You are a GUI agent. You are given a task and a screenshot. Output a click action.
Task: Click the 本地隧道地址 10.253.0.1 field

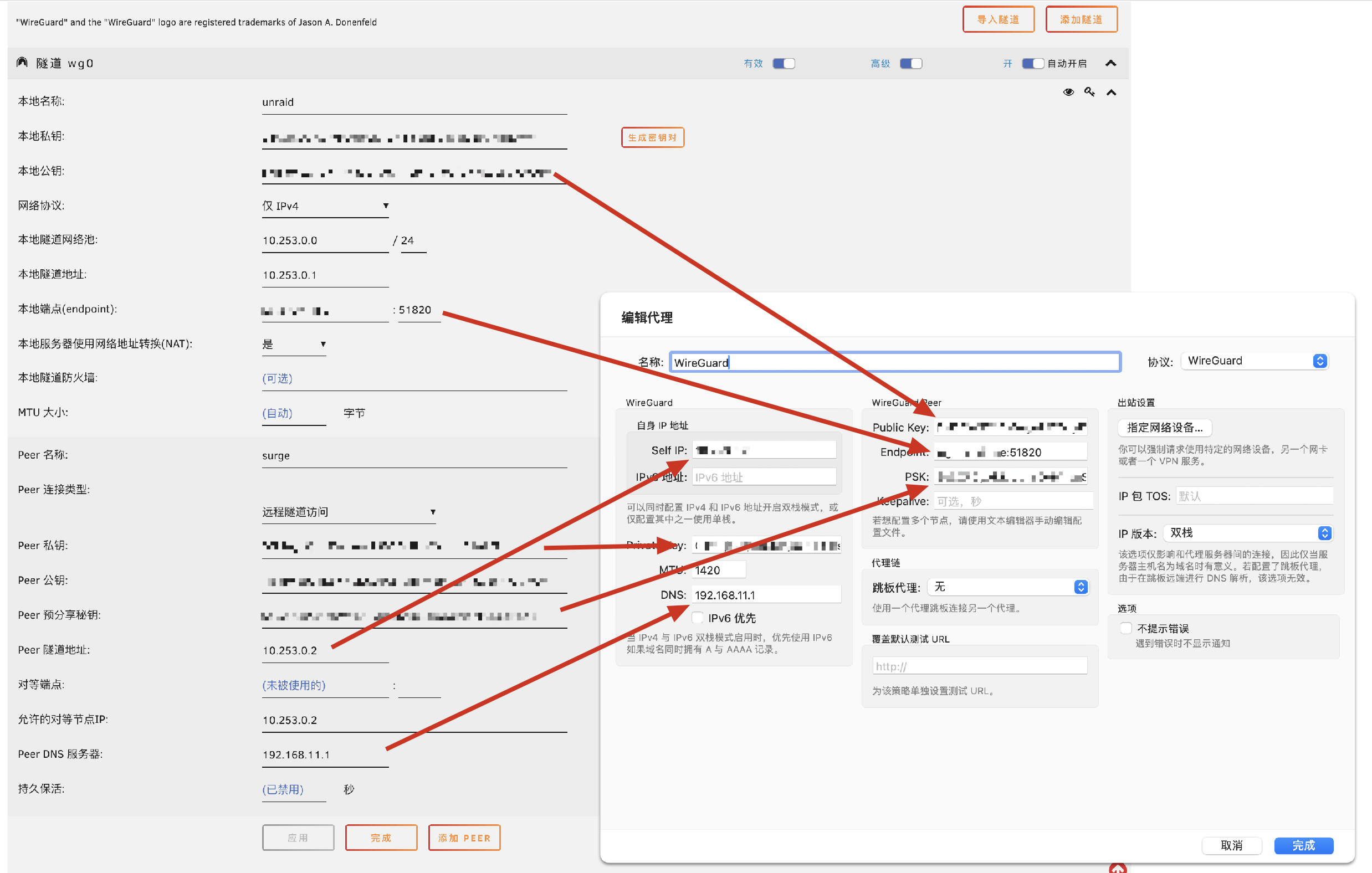point(325,275)
